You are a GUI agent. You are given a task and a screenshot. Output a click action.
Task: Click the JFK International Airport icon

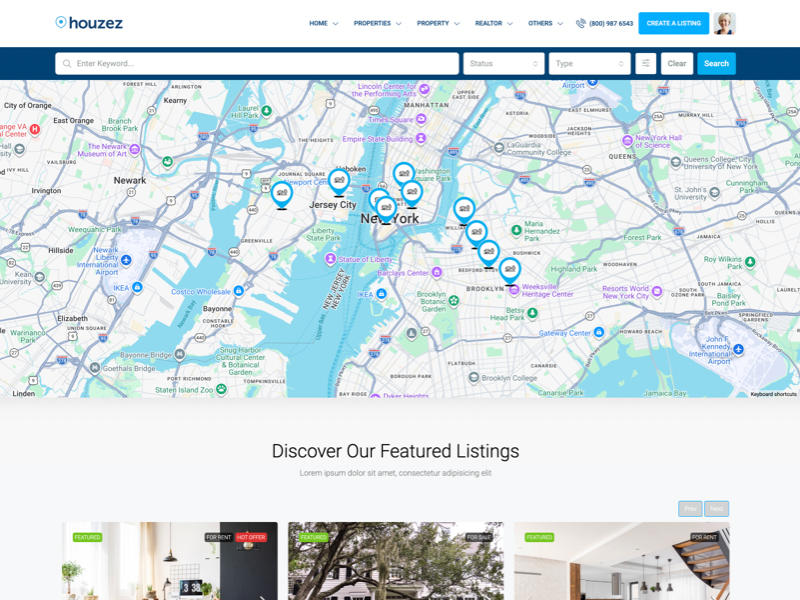(x=738, y=349)
